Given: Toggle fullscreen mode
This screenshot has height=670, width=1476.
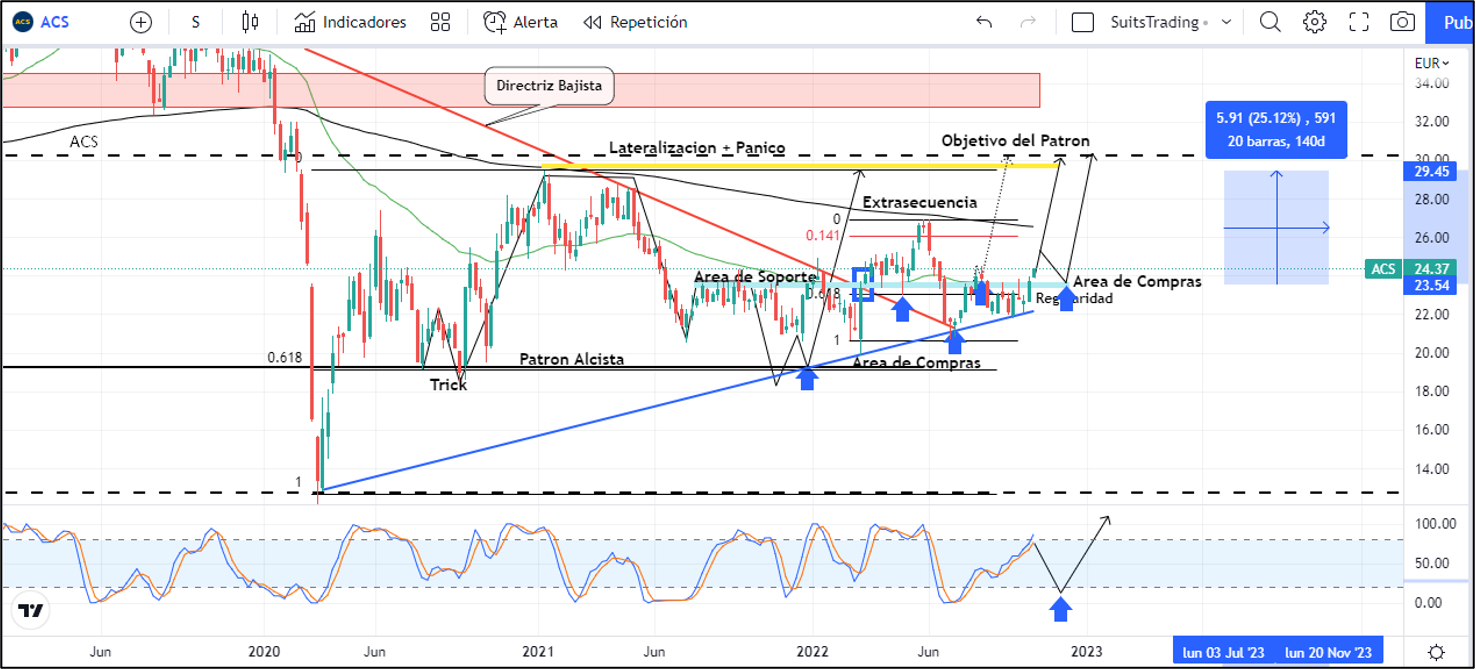Looking at the screenshot, I should tap(1359, 22).
